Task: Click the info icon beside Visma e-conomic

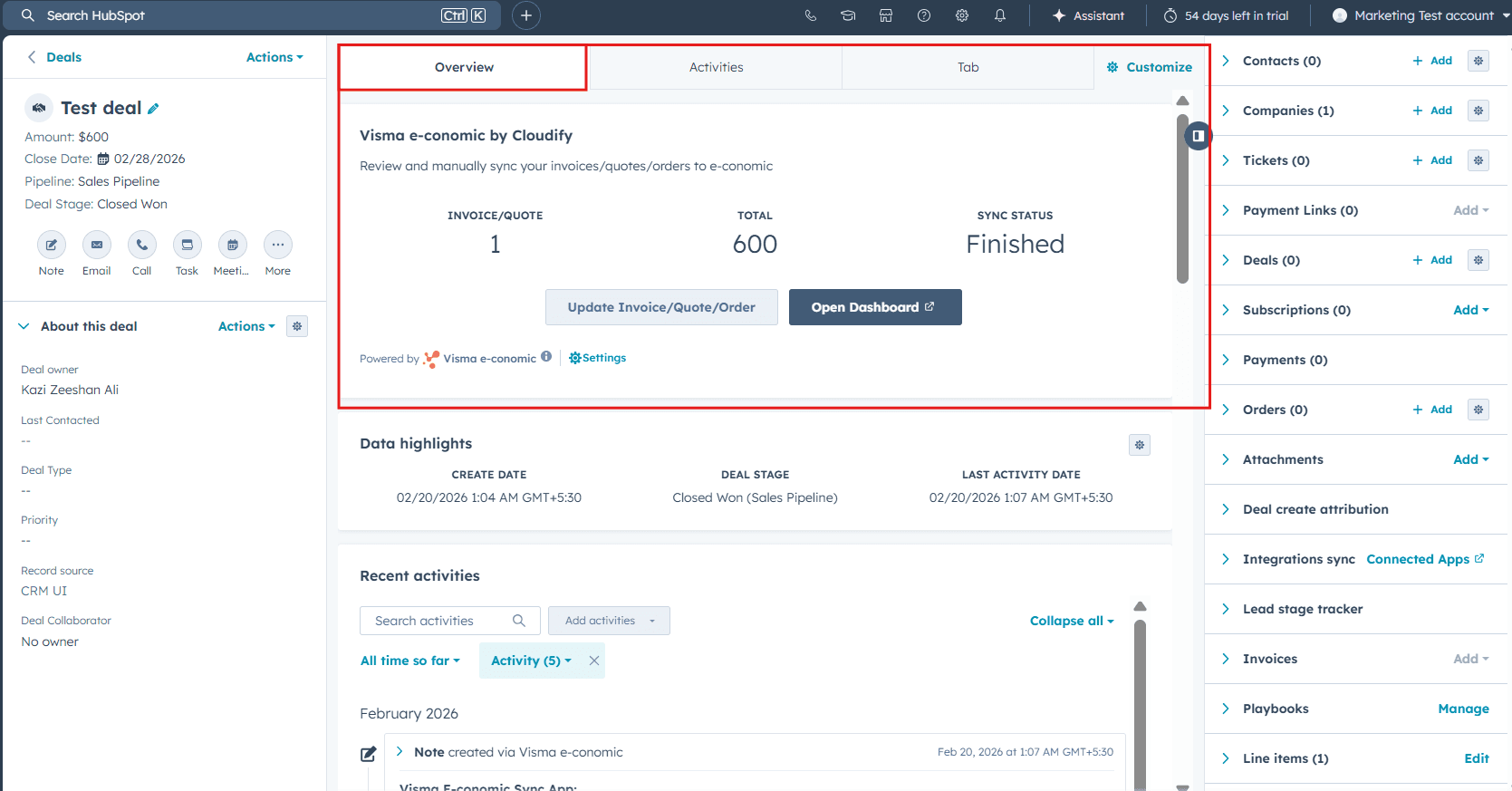Action: click(x=546, y=357)
